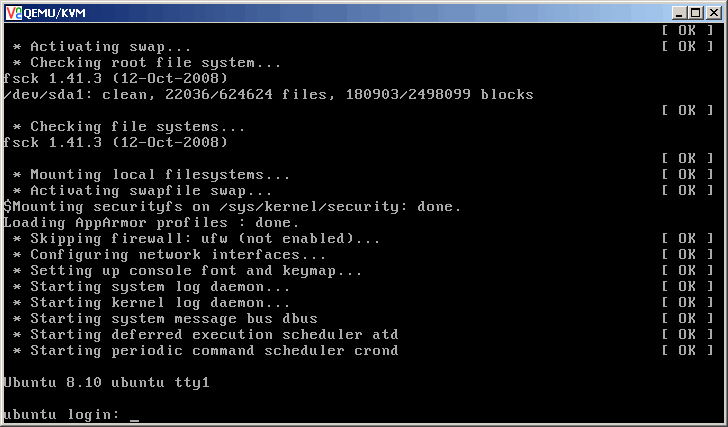Click the "Ubuntu 8.10 ubuntu tty1" line
728x427 pixels.
click(107, 382)
